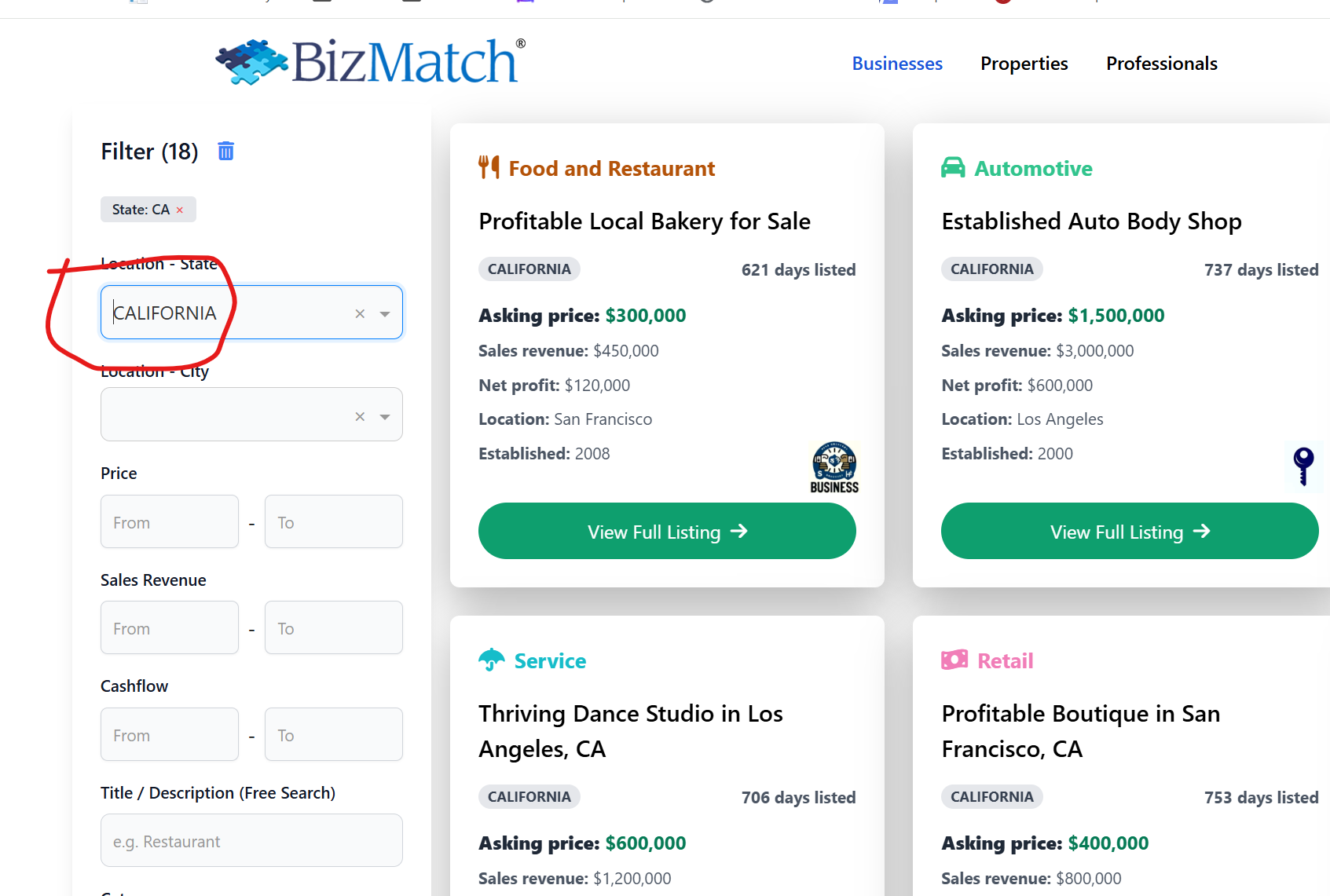Click the trash icon to clear filters

(225, 151)
